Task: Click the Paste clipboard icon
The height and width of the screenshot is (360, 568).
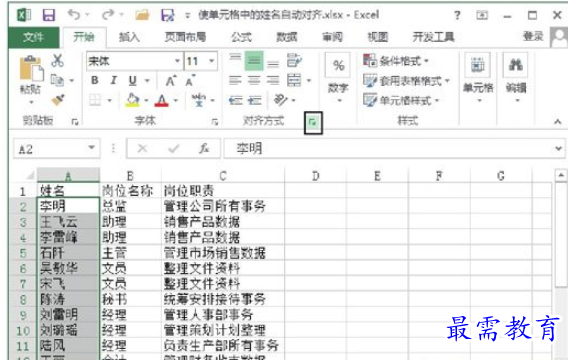Action: point(31,68)
